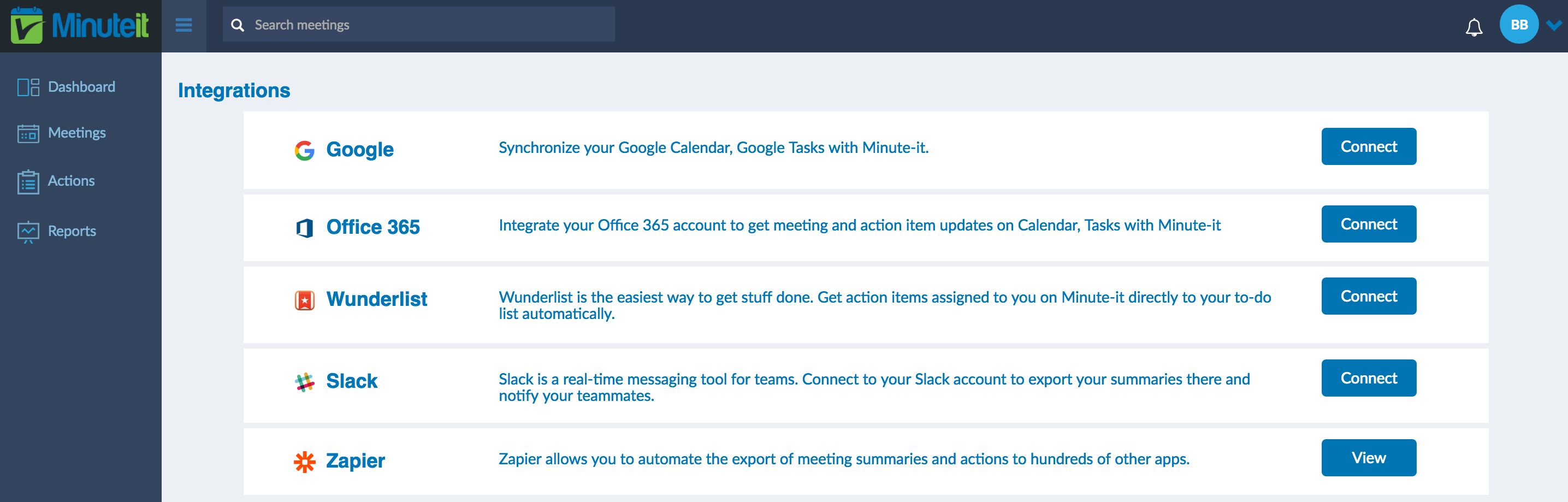Connect the Google integration

point(1368,146)
